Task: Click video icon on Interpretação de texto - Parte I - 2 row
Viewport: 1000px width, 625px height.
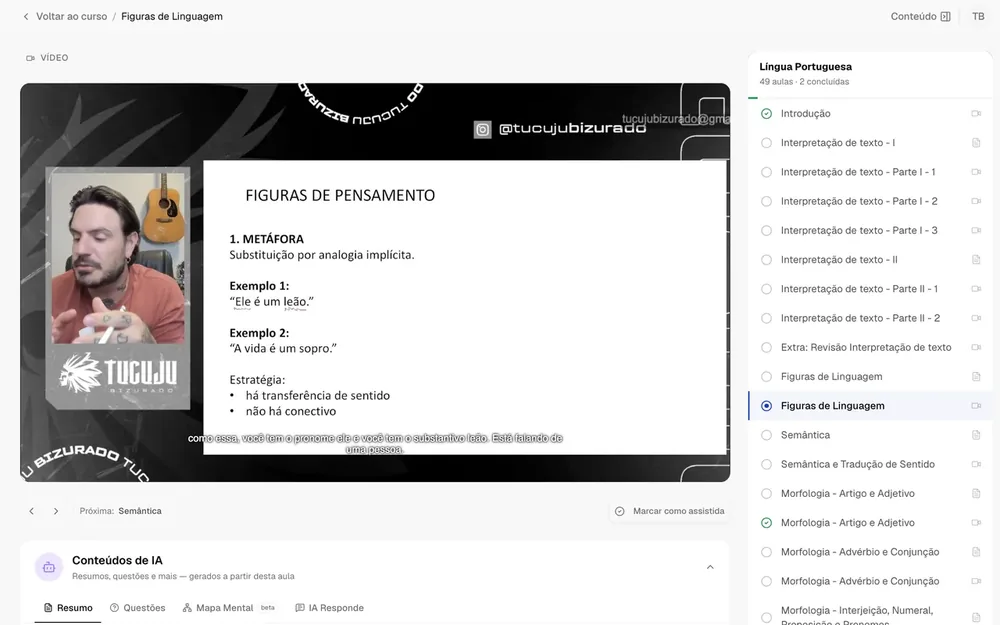Action: [x=976, y=202]
